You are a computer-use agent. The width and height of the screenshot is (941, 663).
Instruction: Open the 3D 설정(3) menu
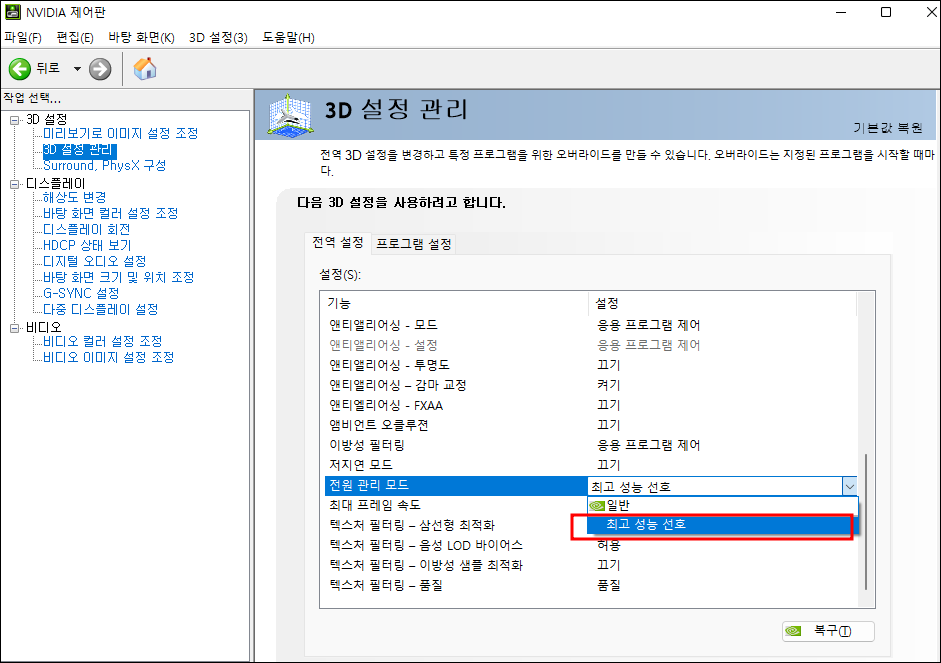218,38
